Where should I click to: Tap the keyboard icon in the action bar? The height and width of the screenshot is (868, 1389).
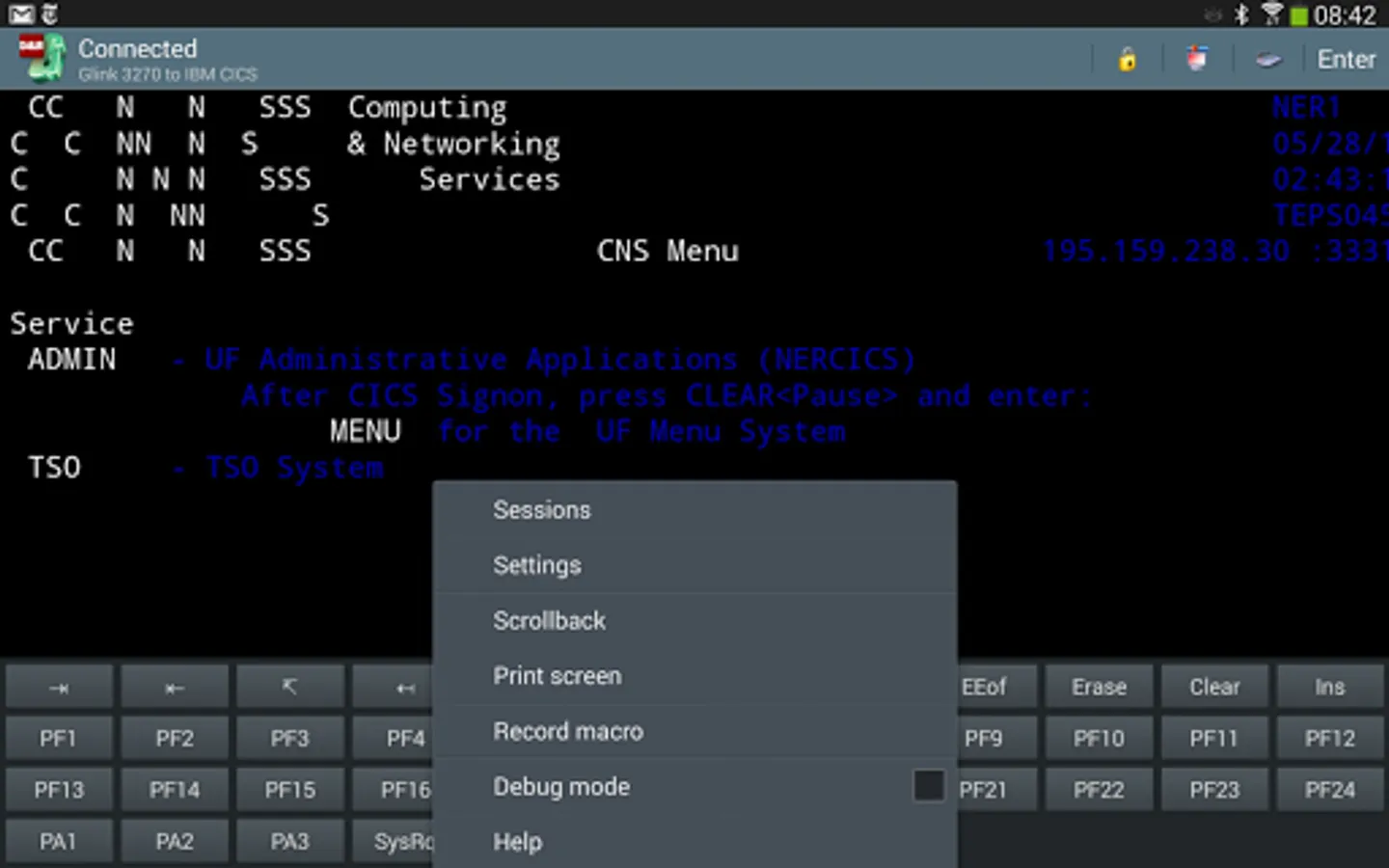(1268, 60)
